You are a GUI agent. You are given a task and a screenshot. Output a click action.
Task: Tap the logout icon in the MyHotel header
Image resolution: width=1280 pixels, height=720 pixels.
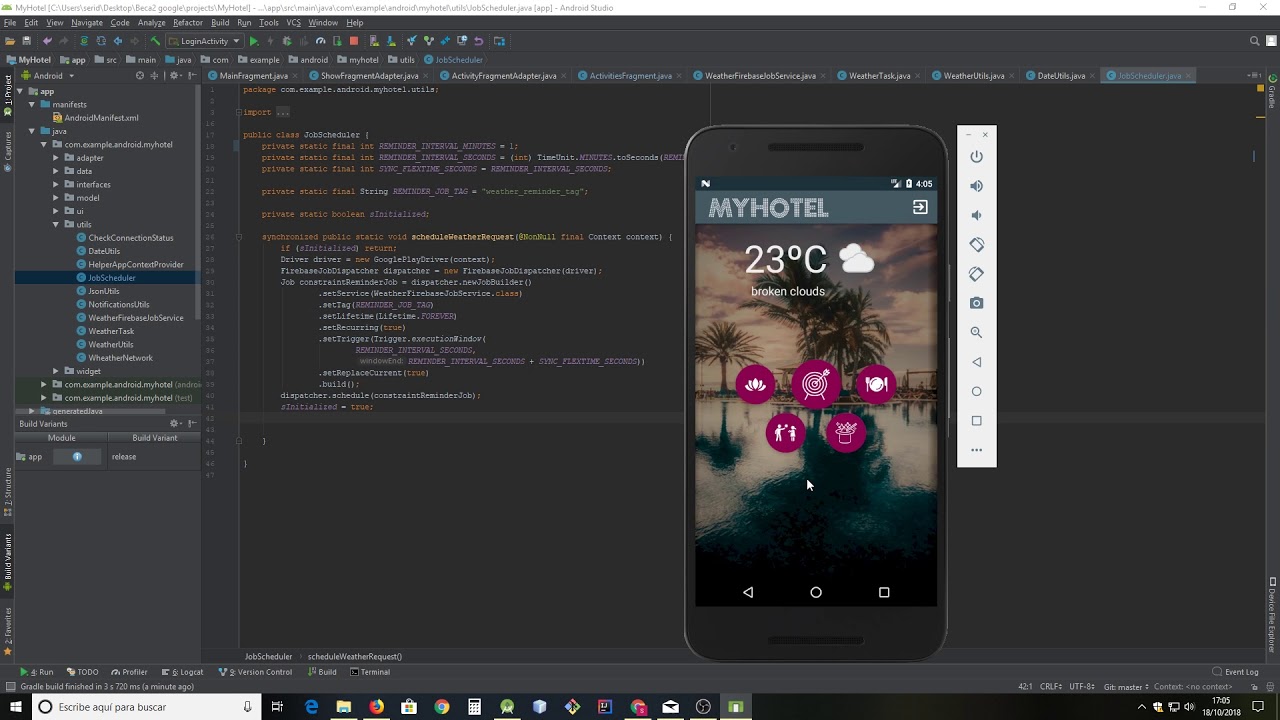[x=920, y=207]
